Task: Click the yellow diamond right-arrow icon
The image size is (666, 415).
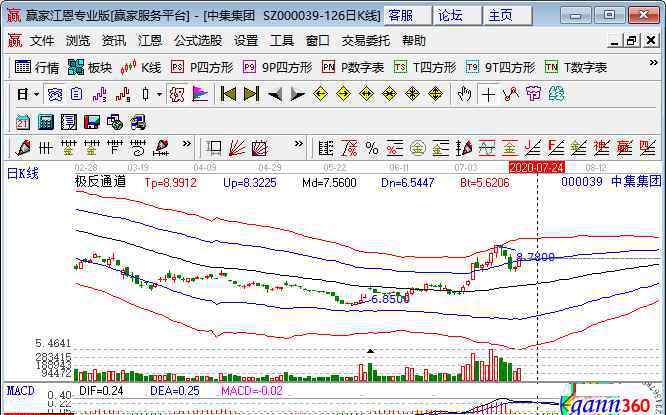Action: pyautogui.click(x=343, y=94)
